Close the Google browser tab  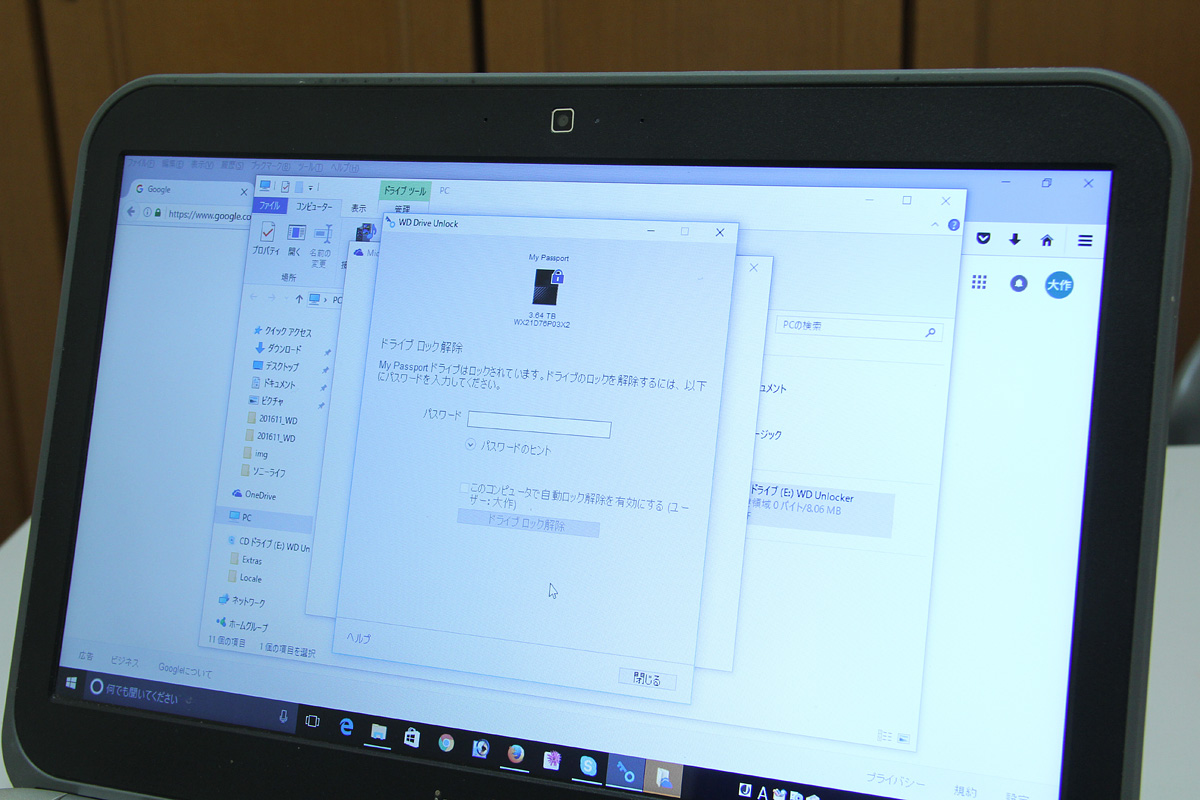242,191
